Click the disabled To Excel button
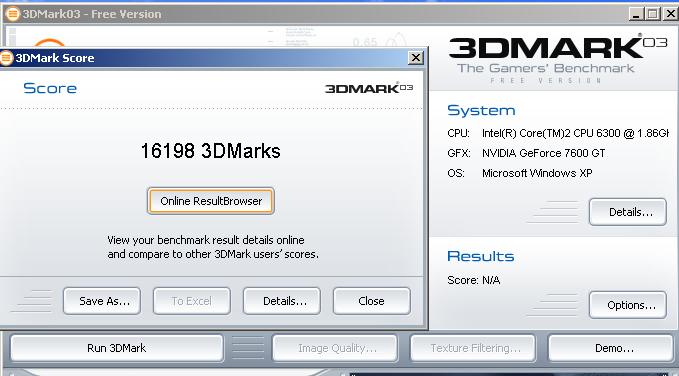Image resolution: width=679 pixels, height=376 pixels. [192, 301]
